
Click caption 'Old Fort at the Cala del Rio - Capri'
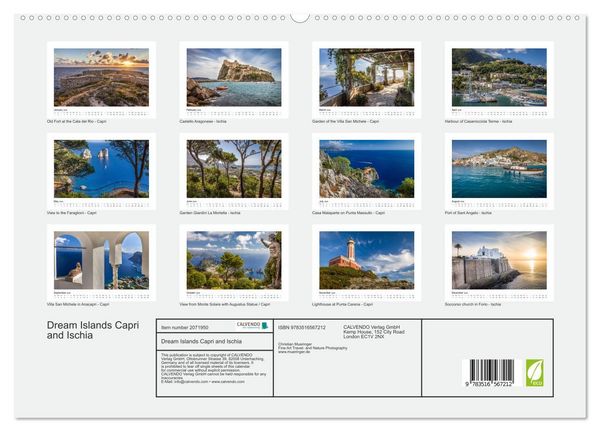point(77,121)
